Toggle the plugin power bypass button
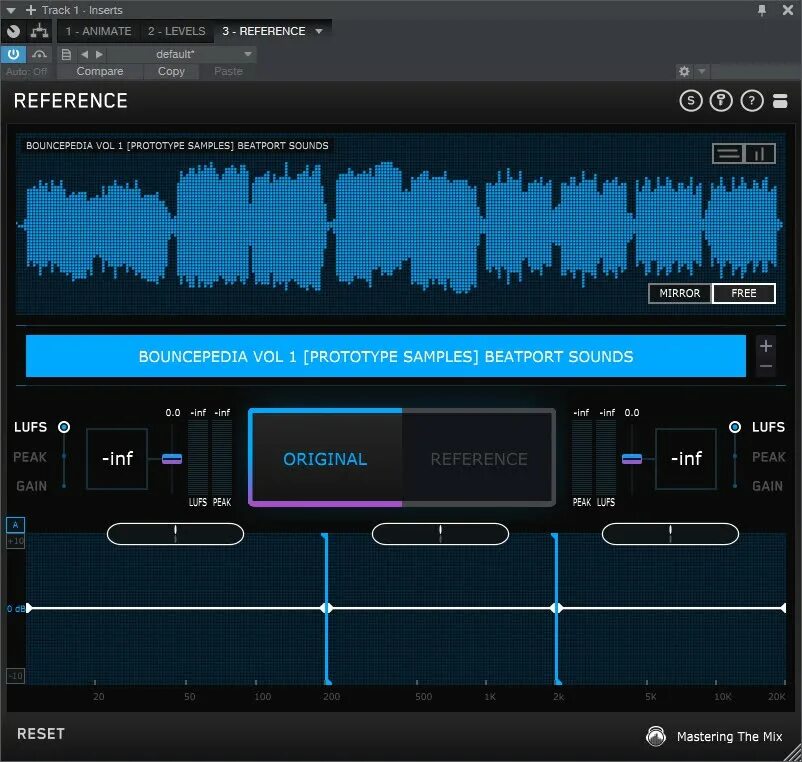802x762 pixels. pyautogui.click(x=13, y=54)
